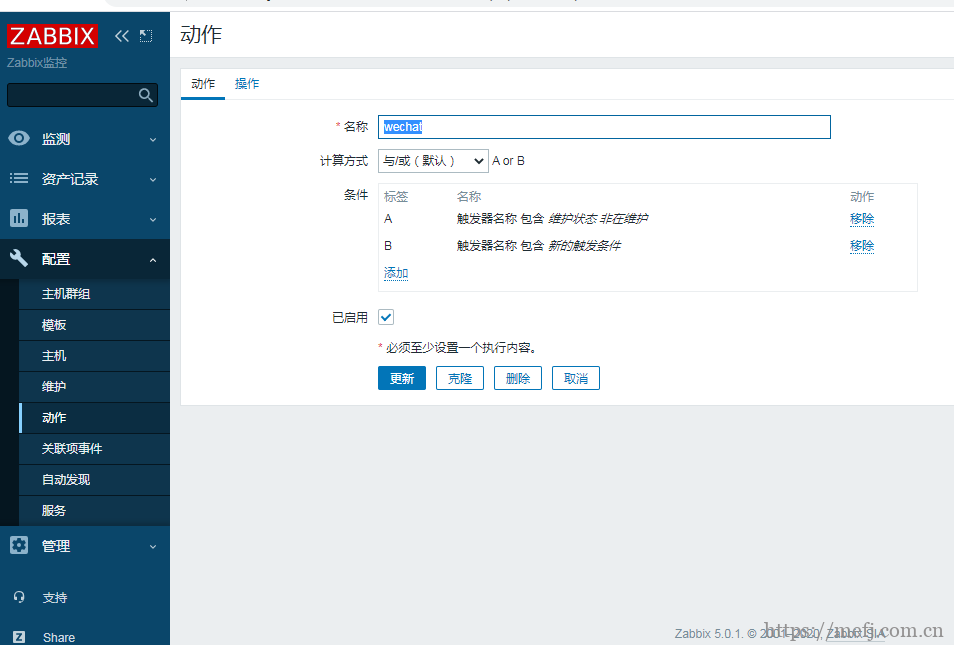Image resolution: width=954 pixels, height=645 pixels.
Task: Click the search magnifier icon
Action: [x=146, y=95]
